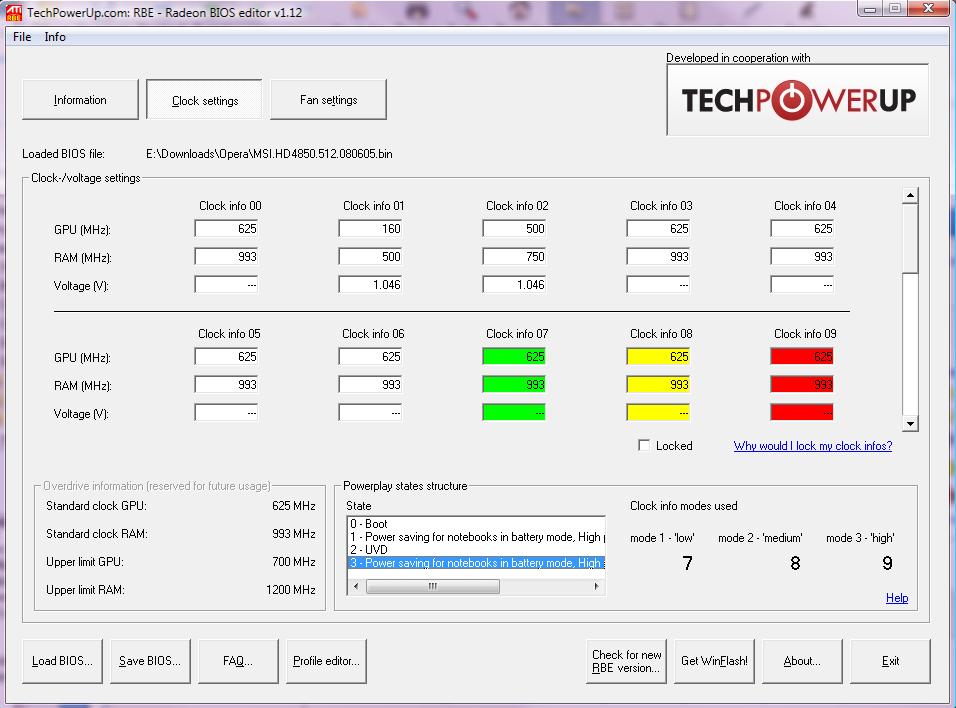Edit Clock info 01 RAM value 500
This screenshot has height=708, width=956.
coord(370,257)
